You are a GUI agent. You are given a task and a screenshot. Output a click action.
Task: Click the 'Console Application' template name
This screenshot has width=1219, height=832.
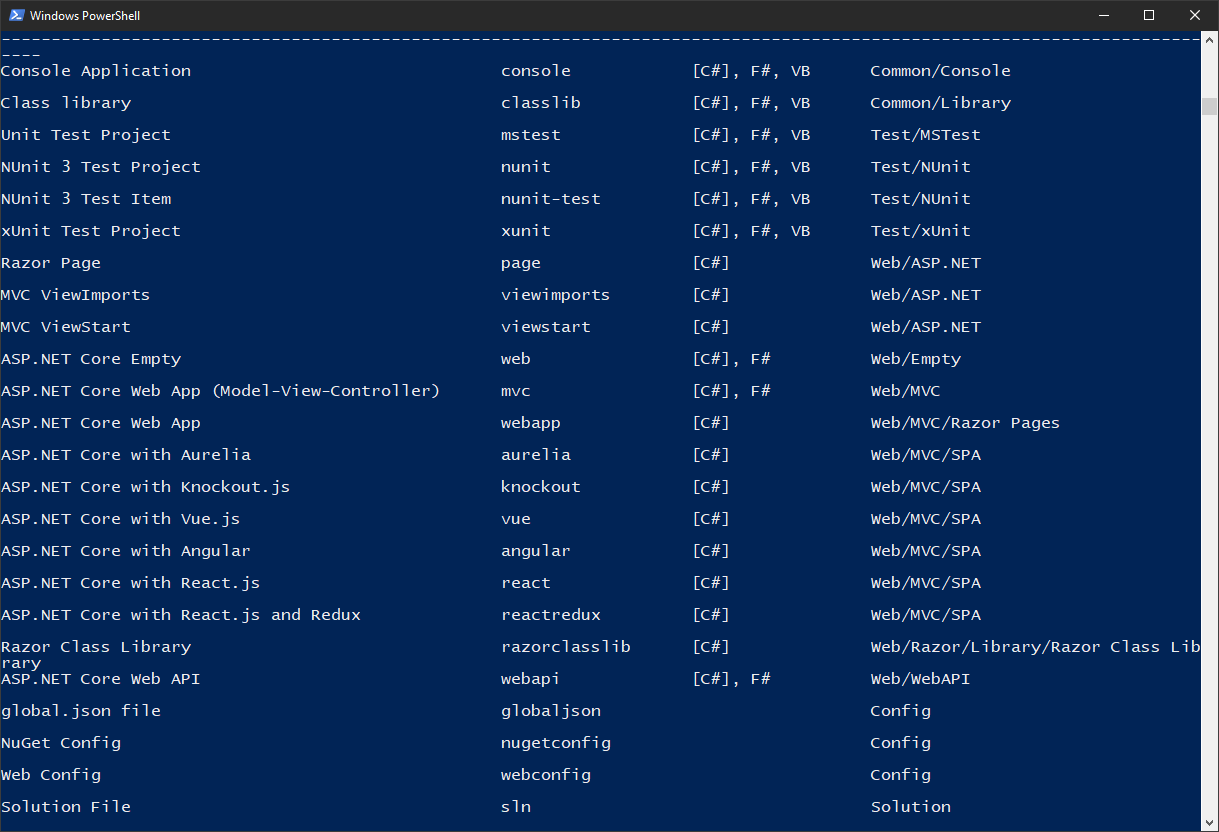(x=96, y=71)
